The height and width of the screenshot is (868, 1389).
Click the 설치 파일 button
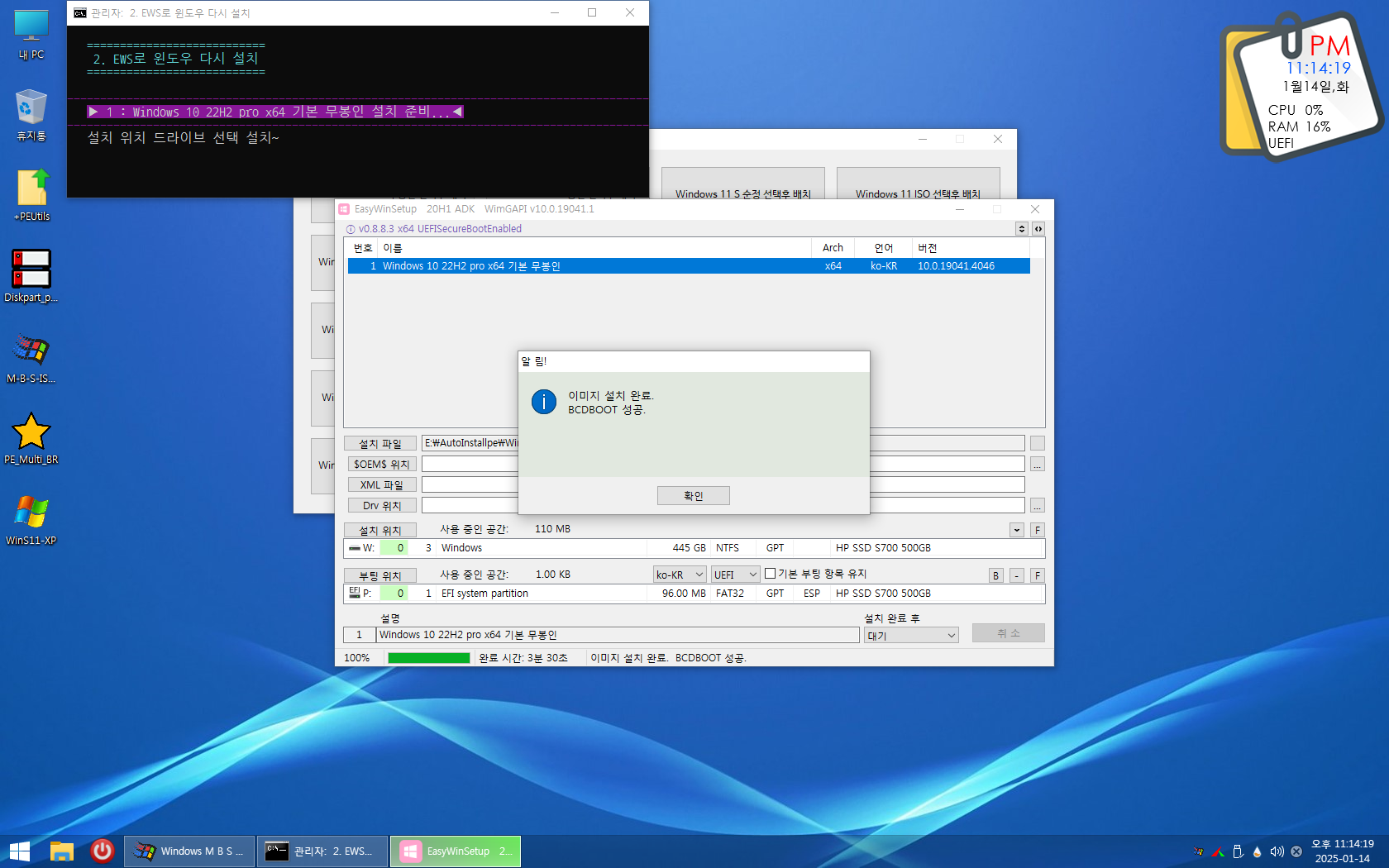click(380, 444)
